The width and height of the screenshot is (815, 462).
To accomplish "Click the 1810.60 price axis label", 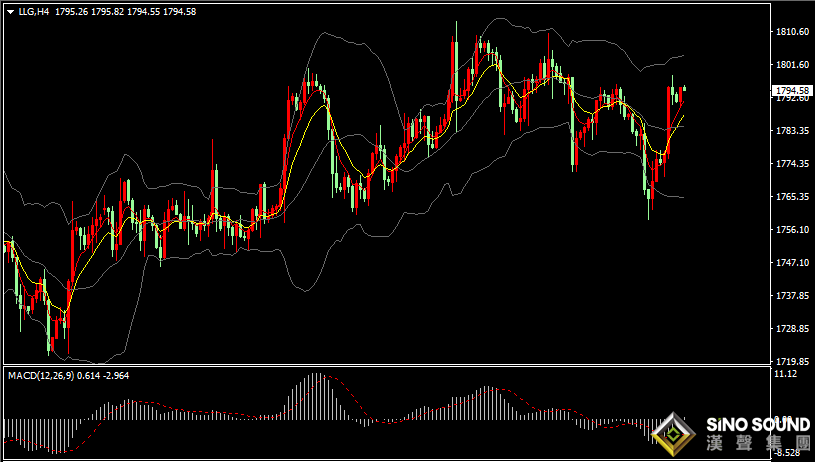I will [792, 32].
